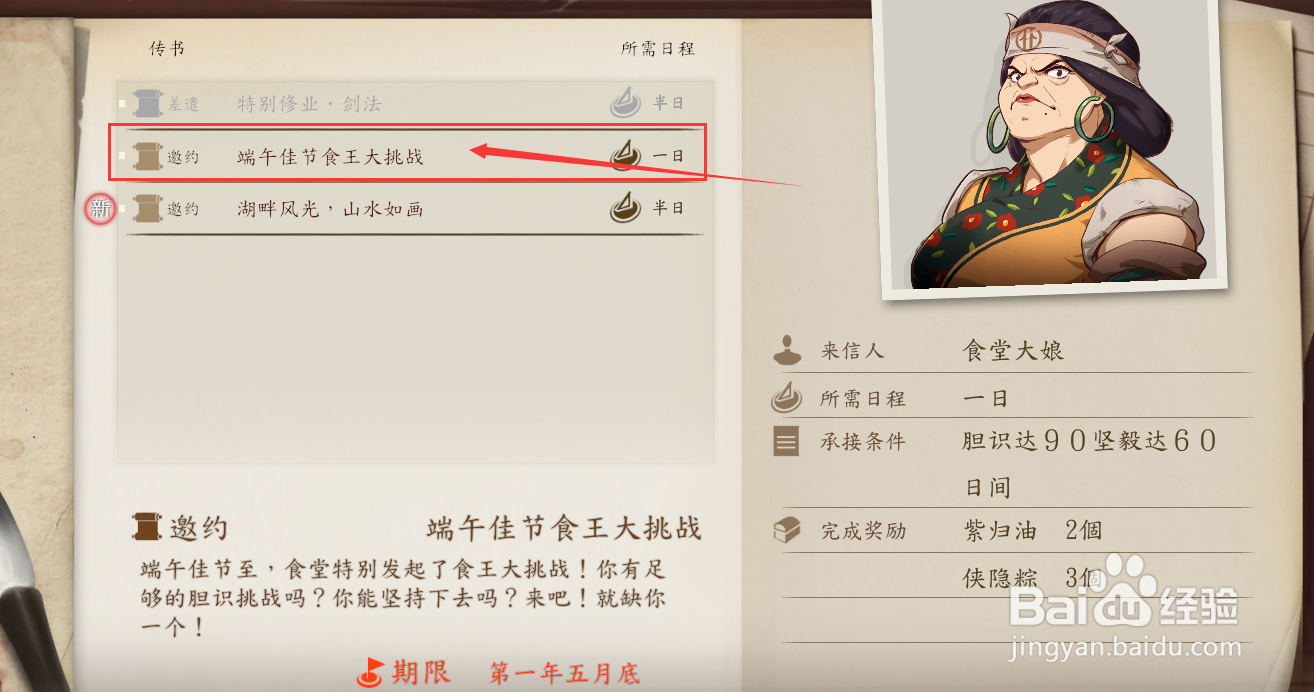This screenshot has height=692, width=1314.
Task: Click the 所需日程 column header
Action: point(657,48)
